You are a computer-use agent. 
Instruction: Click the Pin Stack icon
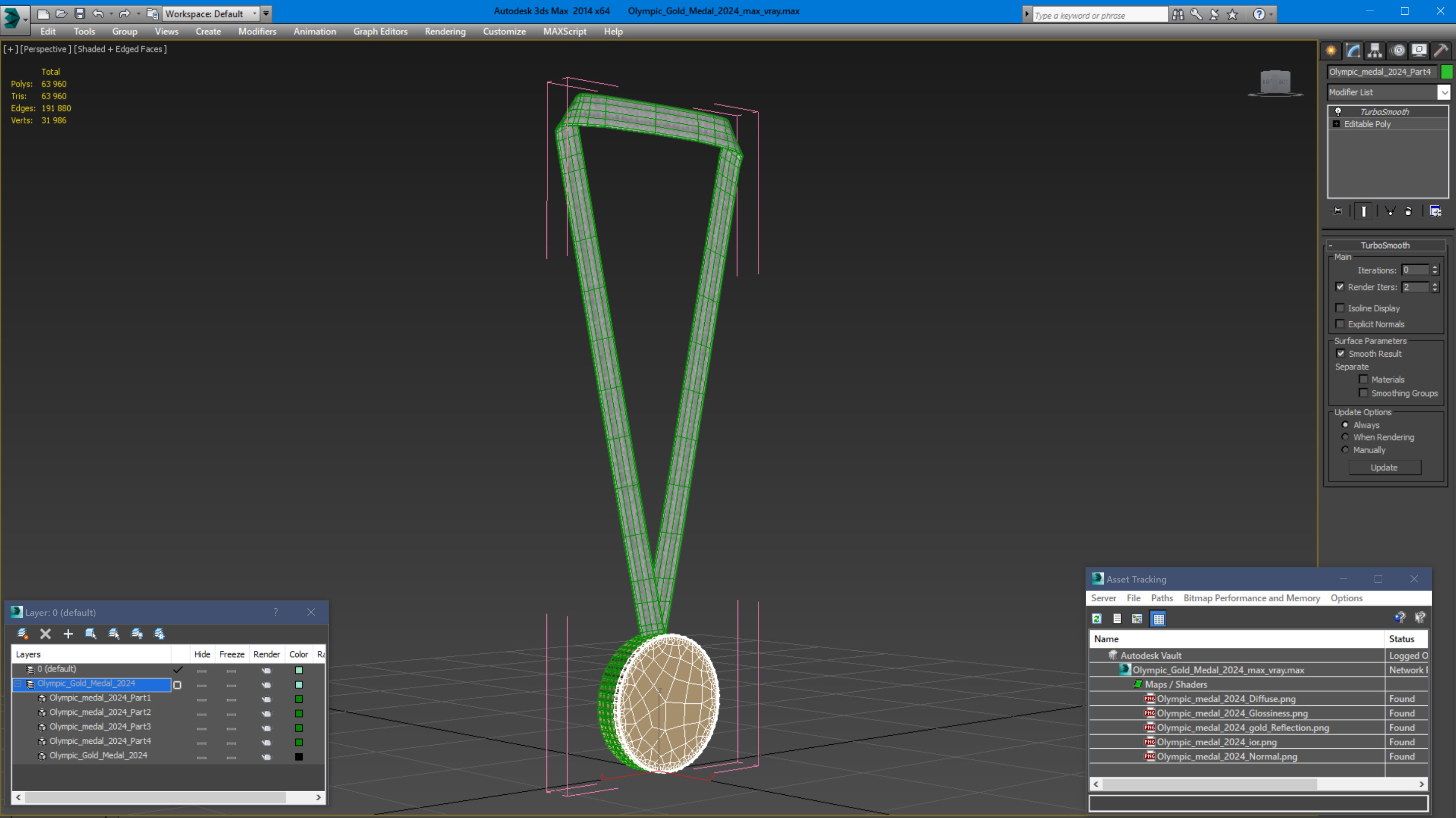coord(1337,211)
